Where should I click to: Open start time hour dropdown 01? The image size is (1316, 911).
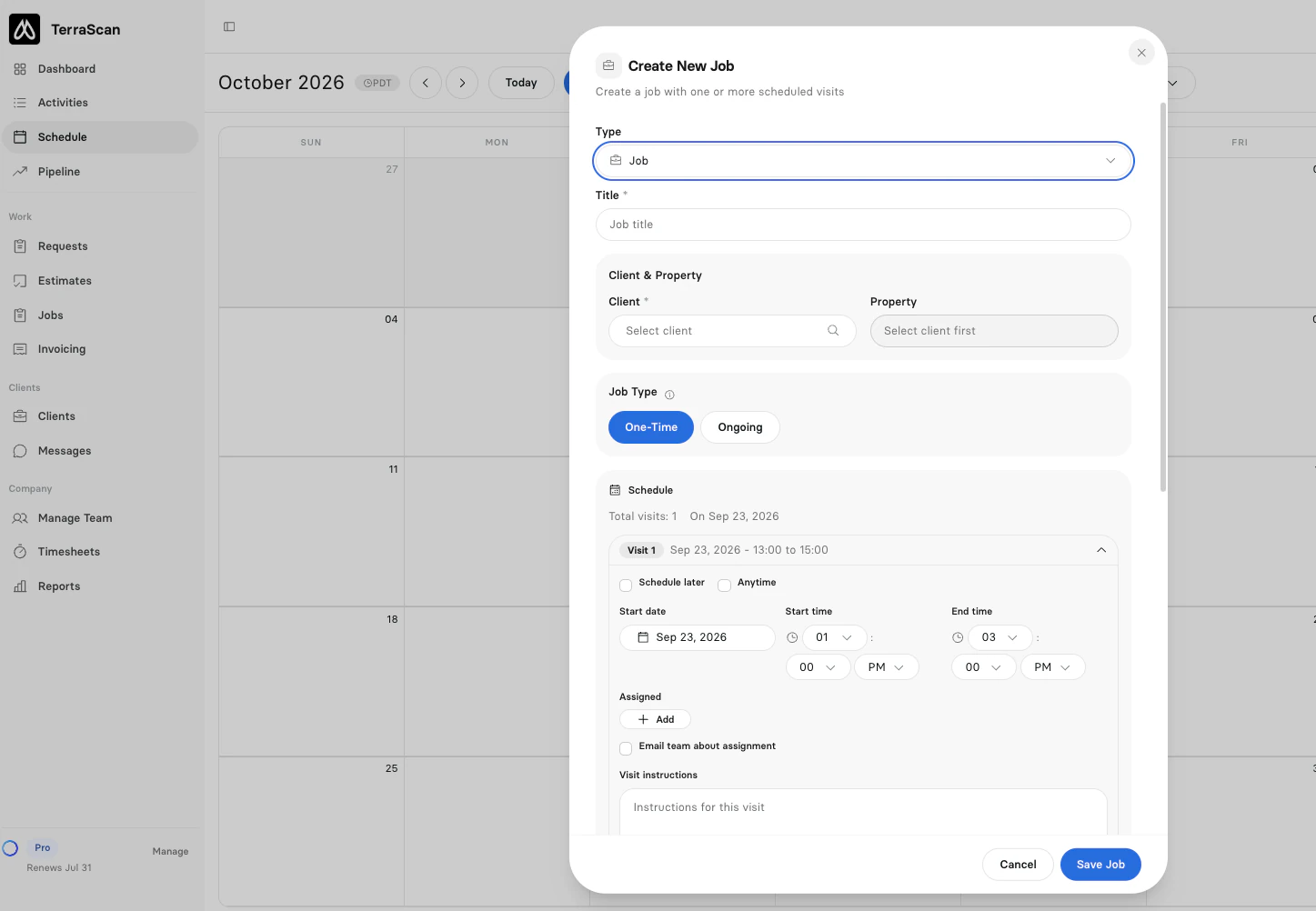[x=834, y=637]
